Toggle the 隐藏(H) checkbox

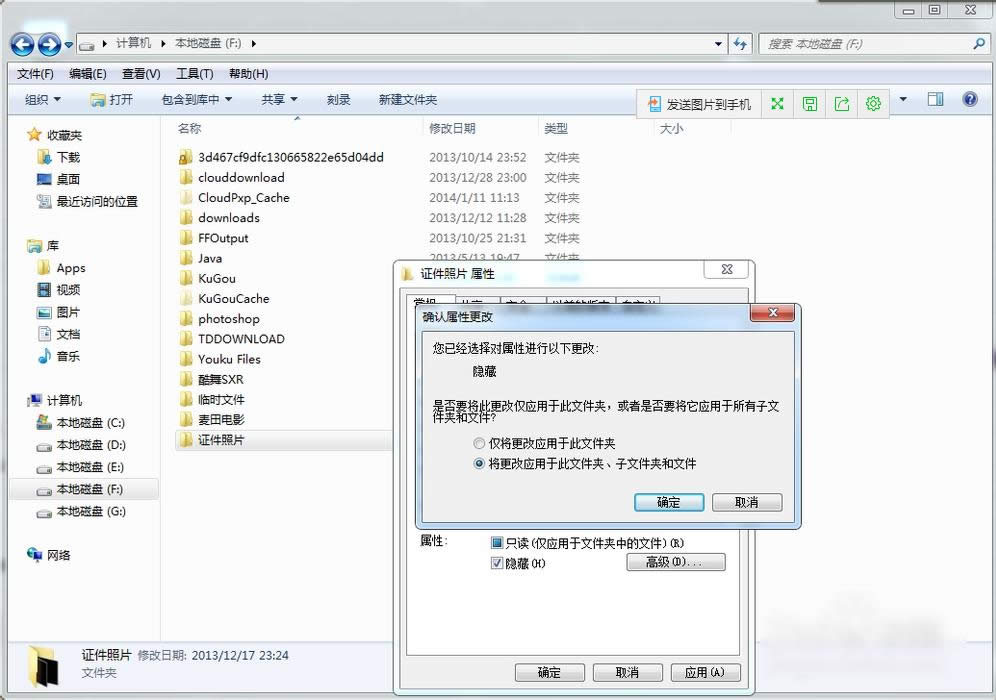(x=497, y=563)
